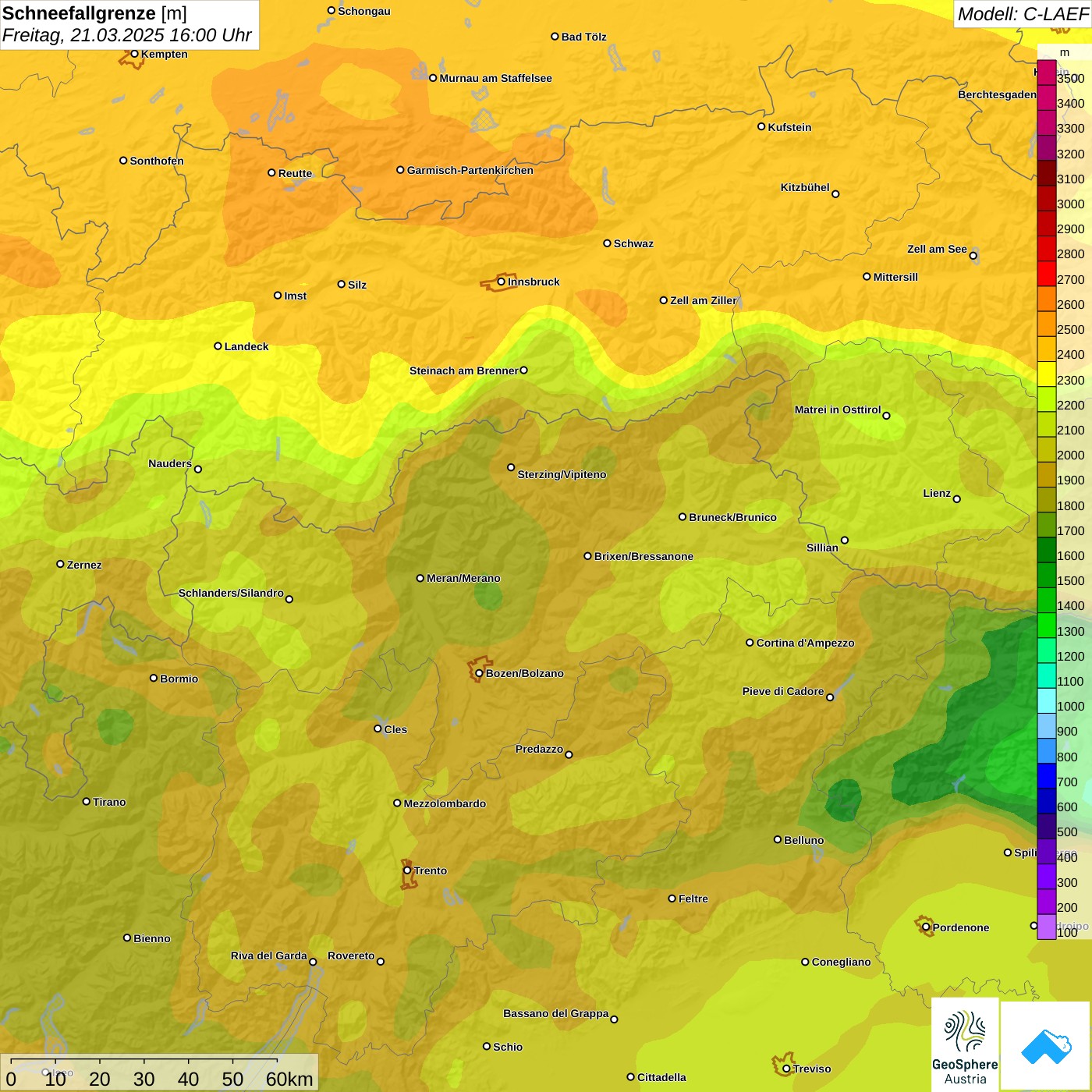Click the Zell am Ziller label
Image resolution: width=1092 pixels, height=1092 pixels.
pyautogui.click(x=704, y=300)
